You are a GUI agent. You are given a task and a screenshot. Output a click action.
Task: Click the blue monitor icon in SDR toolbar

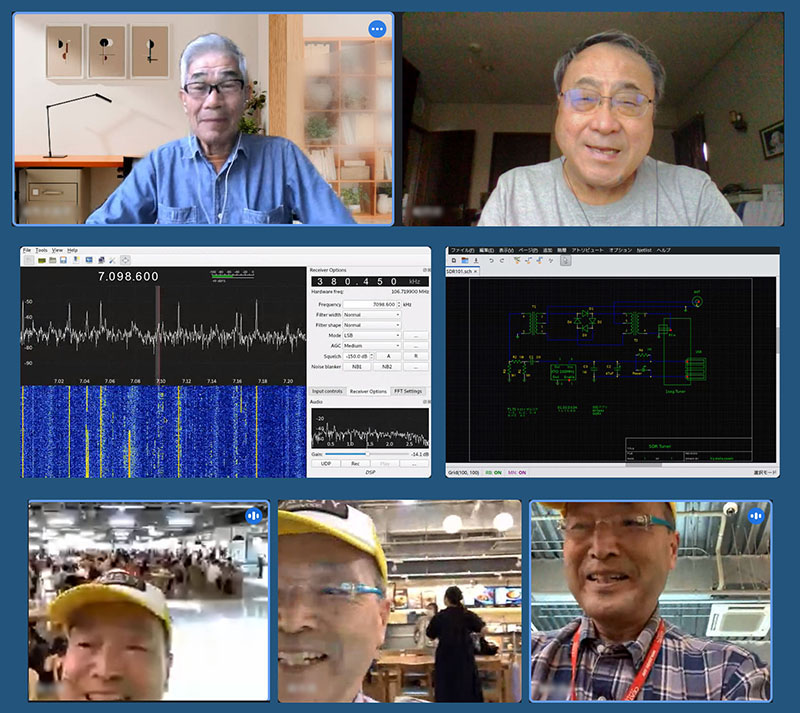point(89,260)
